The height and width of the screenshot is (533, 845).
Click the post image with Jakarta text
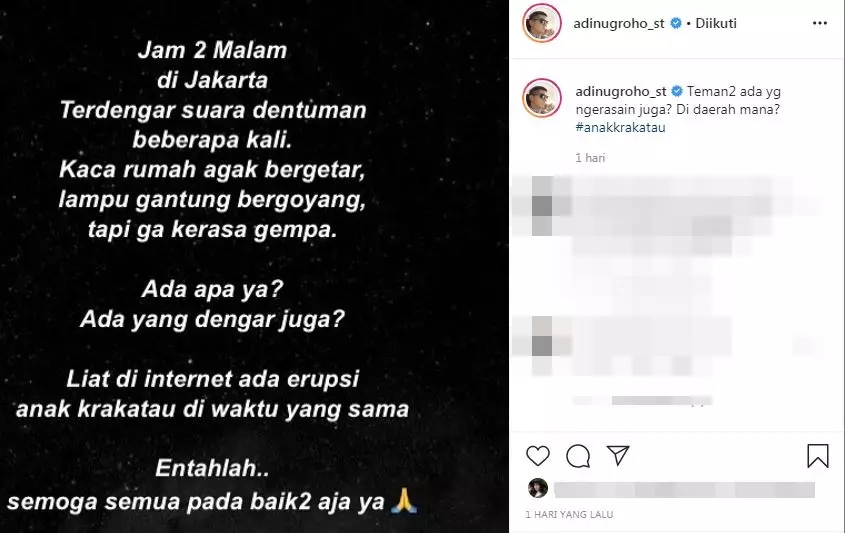pyautogui.click(x=254, y=266)
